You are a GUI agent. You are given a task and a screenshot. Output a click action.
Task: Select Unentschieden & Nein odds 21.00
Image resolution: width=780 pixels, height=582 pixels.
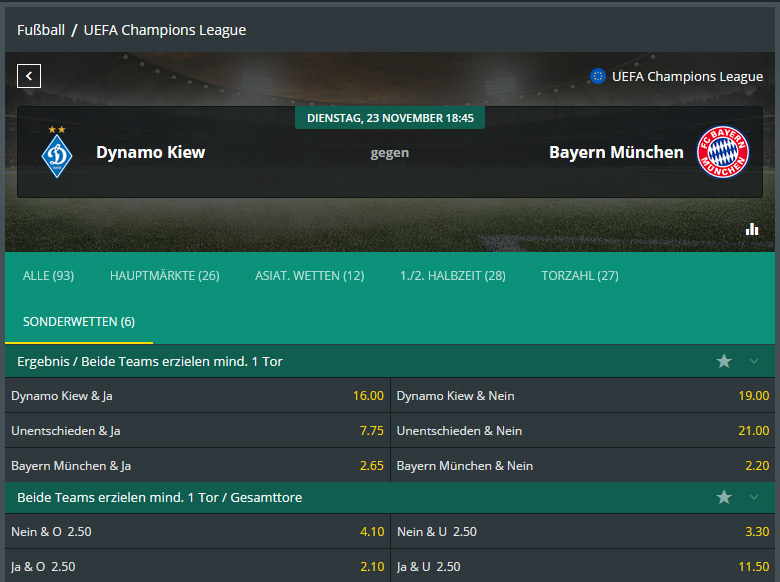click(x=583, y=430)
